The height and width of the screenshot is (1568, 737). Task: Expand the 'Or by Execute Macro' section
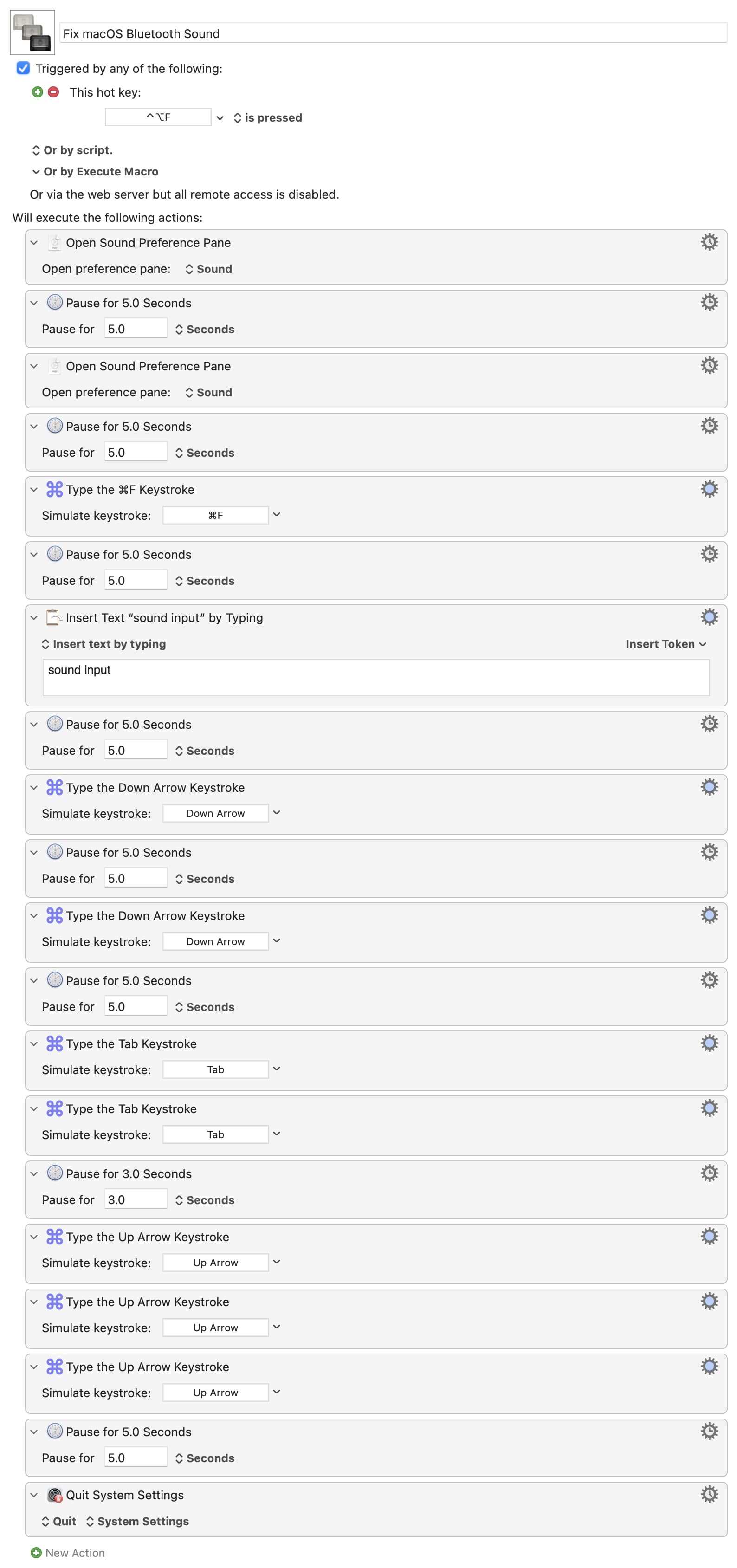pos(36,172)
